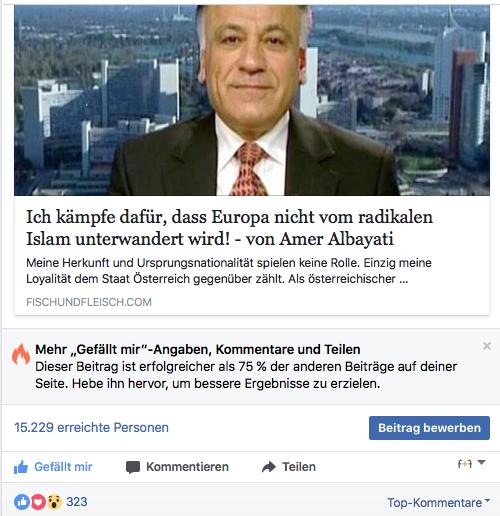Open the Top-Kommentare sorting dropdown
This screenshot has height=516, width=500.
click(x=438, y=502)
